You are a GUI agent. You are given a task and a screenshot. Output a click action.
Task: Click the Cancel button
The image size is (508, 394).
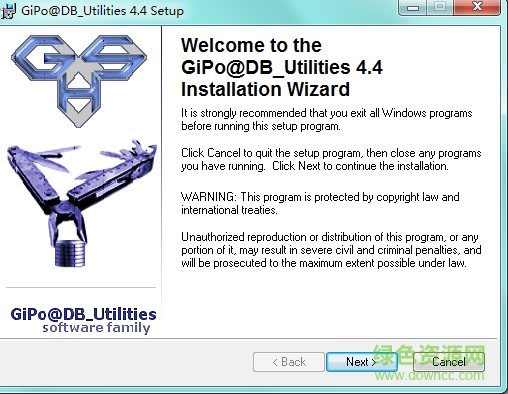449,362
